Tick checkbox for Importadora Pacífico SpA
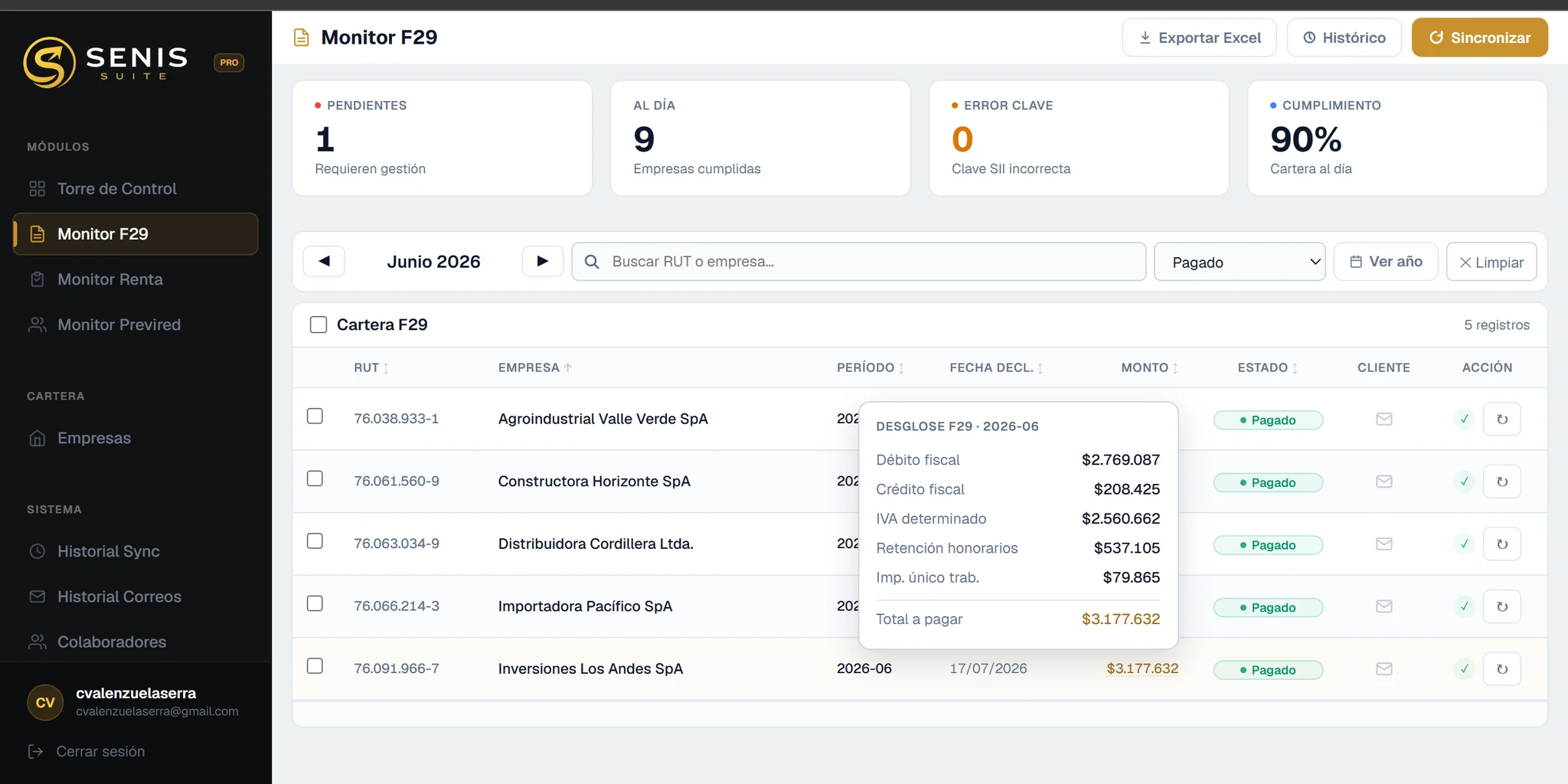 315,603
